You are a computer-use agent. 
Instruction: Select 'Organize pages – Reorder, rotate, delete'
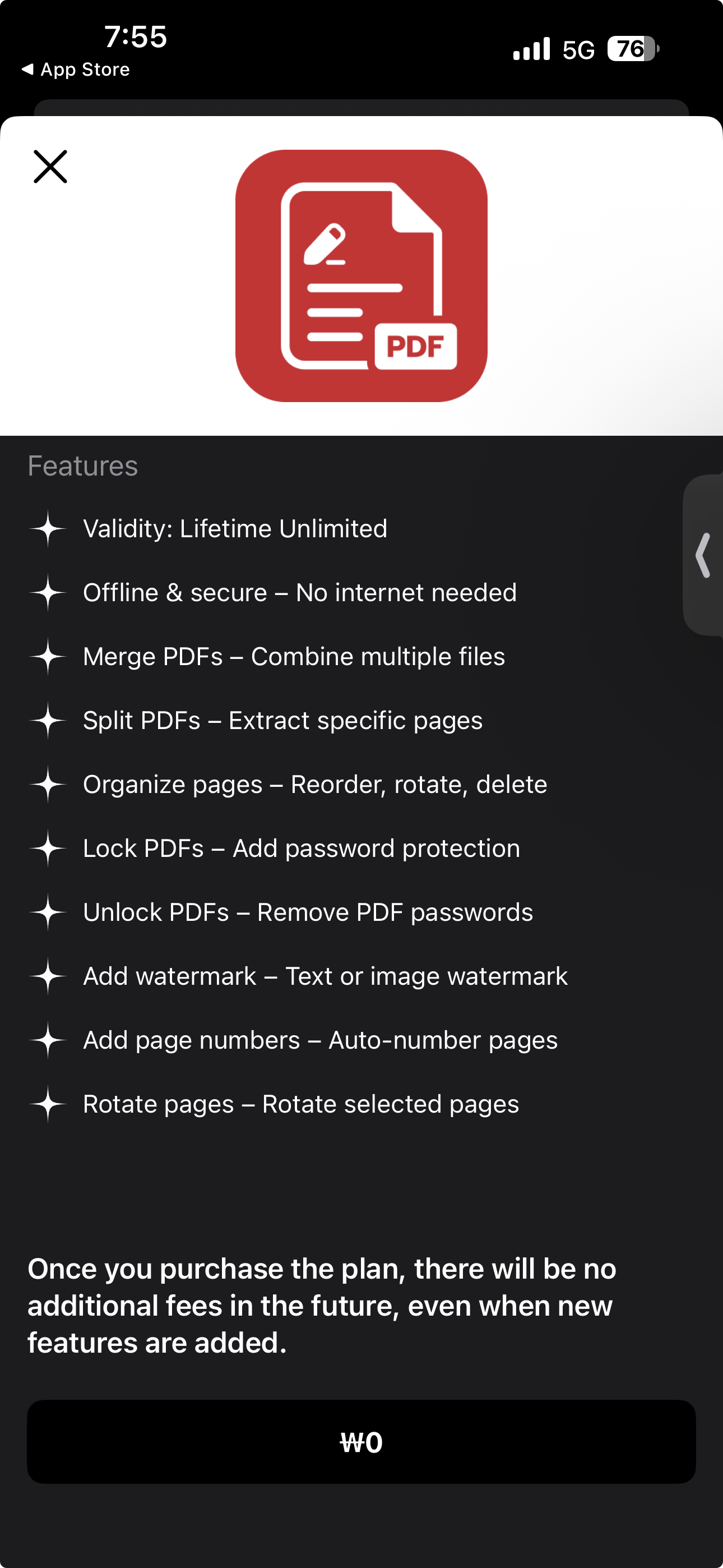pyautogui.click(x=315, y=784)
